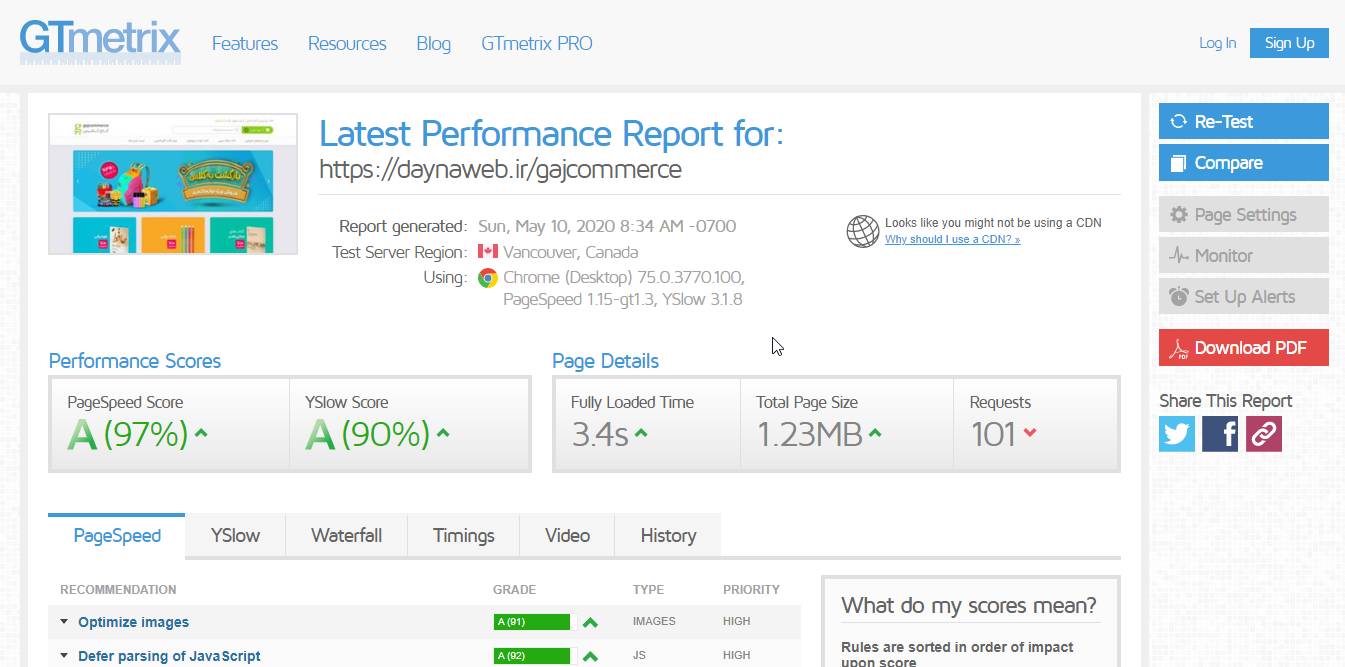Click the Requests red down arrow
Screen dimensions: 1345x667
tap(1030, 433)
